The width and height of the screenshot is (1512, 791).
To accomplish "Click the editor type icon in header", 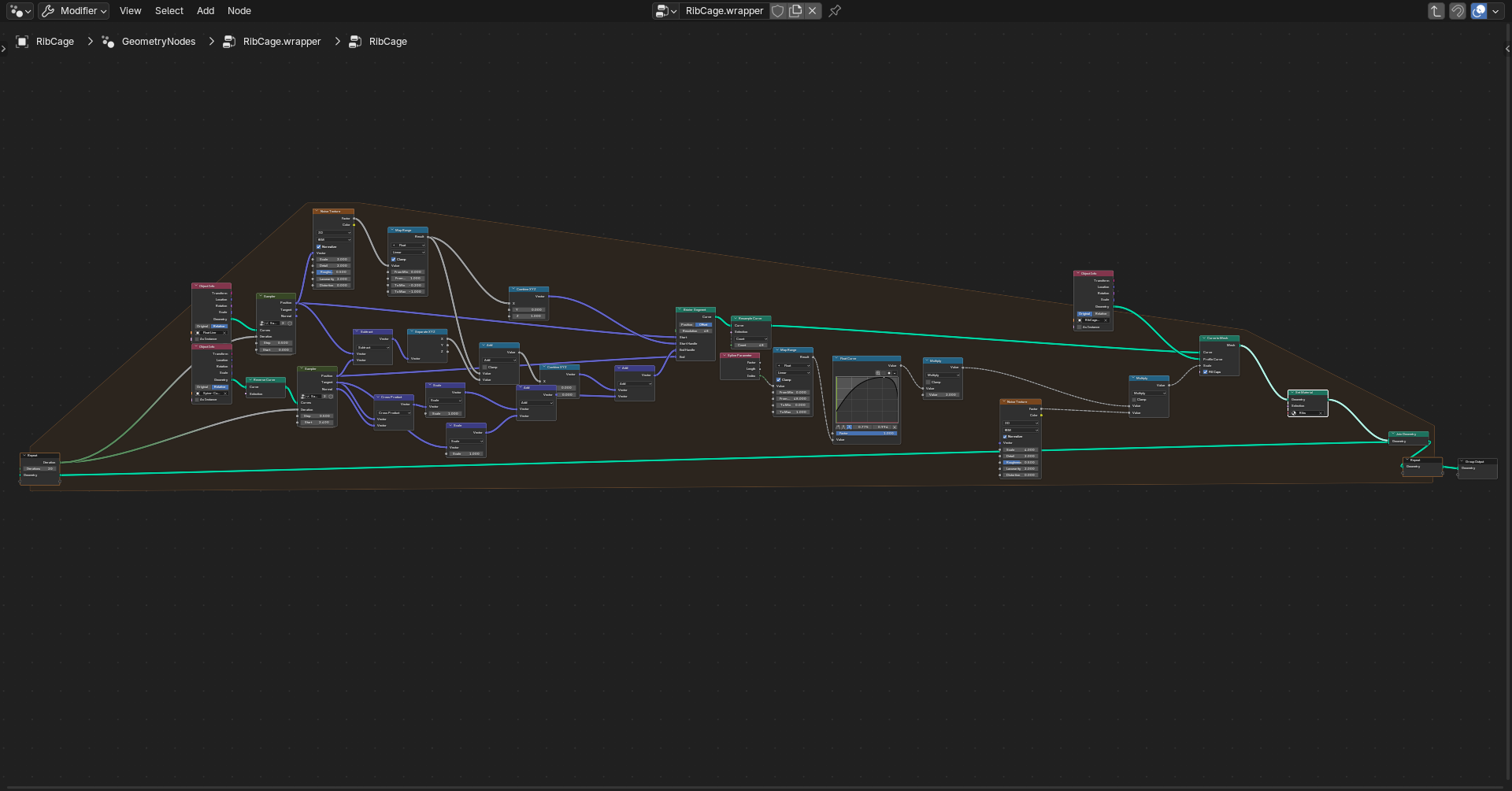I will [20, 11].
